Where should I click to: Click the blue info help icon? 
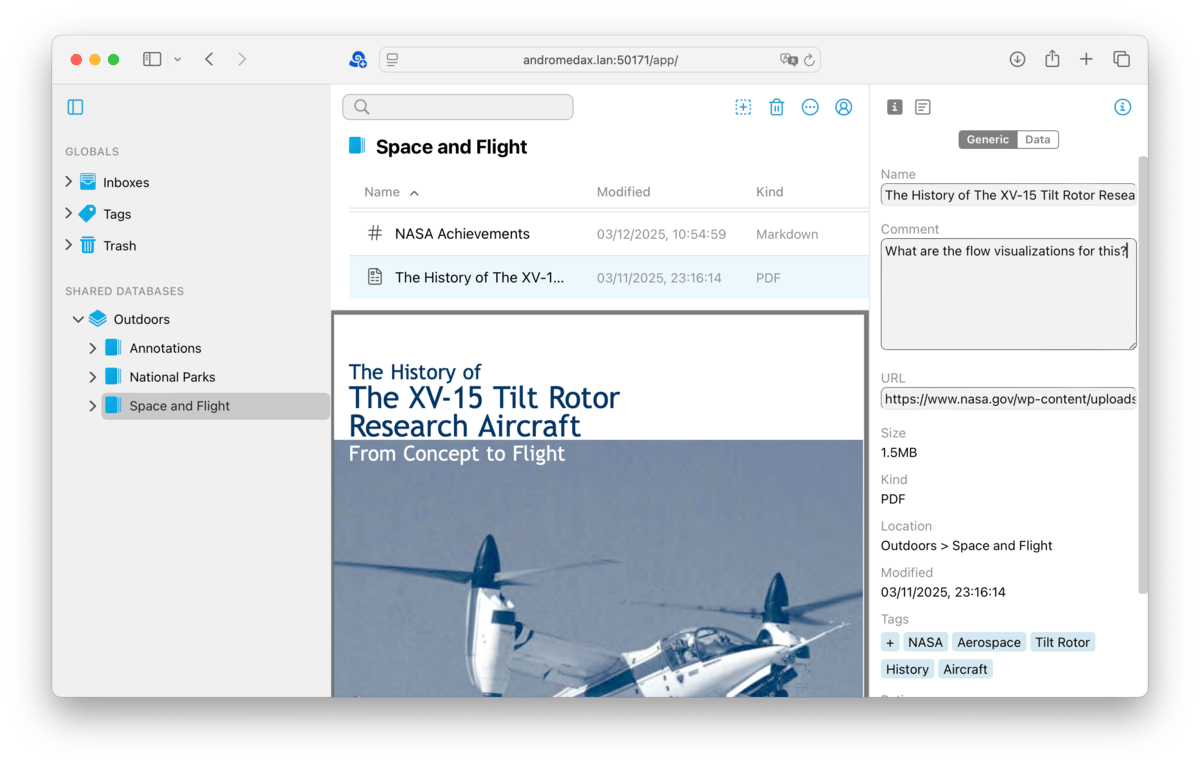1122,107
